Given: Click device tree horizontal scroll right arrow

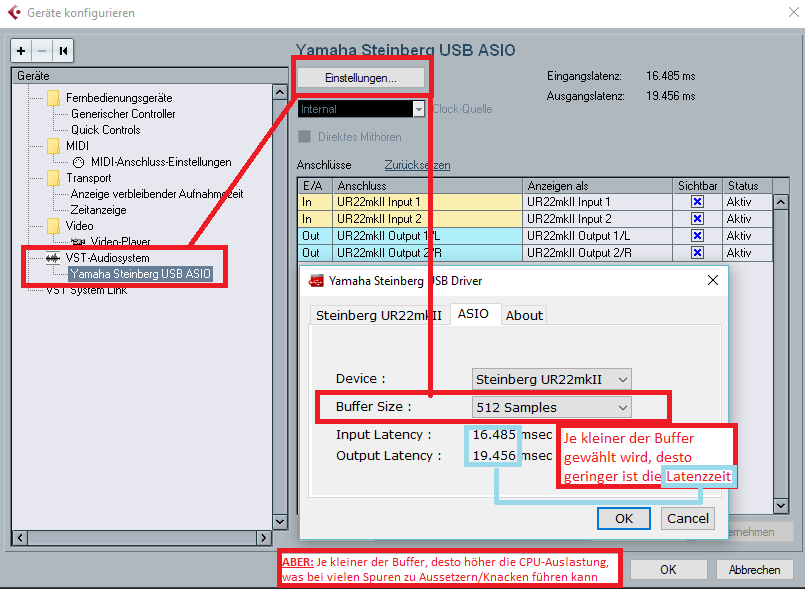Looking at the screenshot, I should [x=264, y=538].
